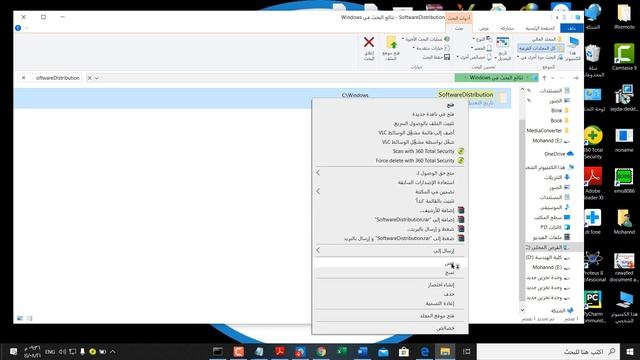Click Task View icon in taskbar
Viewport: 640px width, 360px height.
point(466,351)
